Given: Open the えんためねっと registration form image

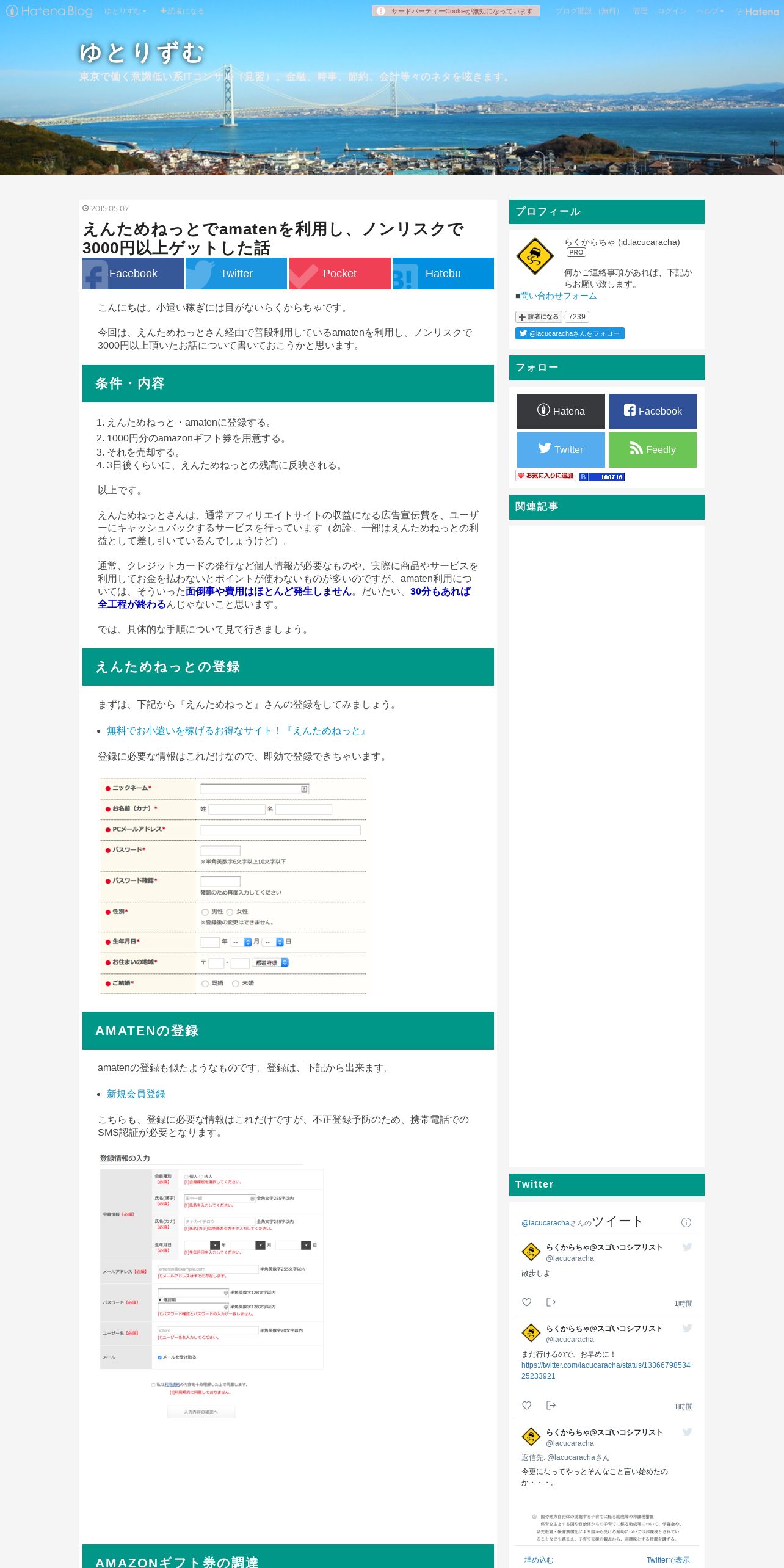Looking at the screenshot, I should pyautogui.click(x=233, y=886).
